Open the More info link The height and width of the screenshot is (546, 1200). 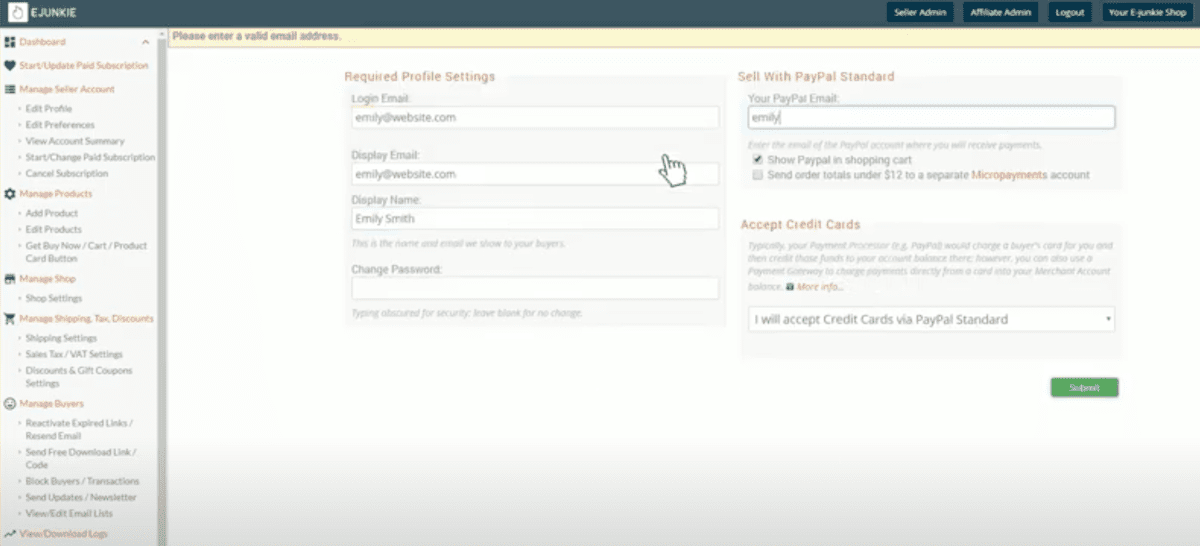[x=820, y=287]
